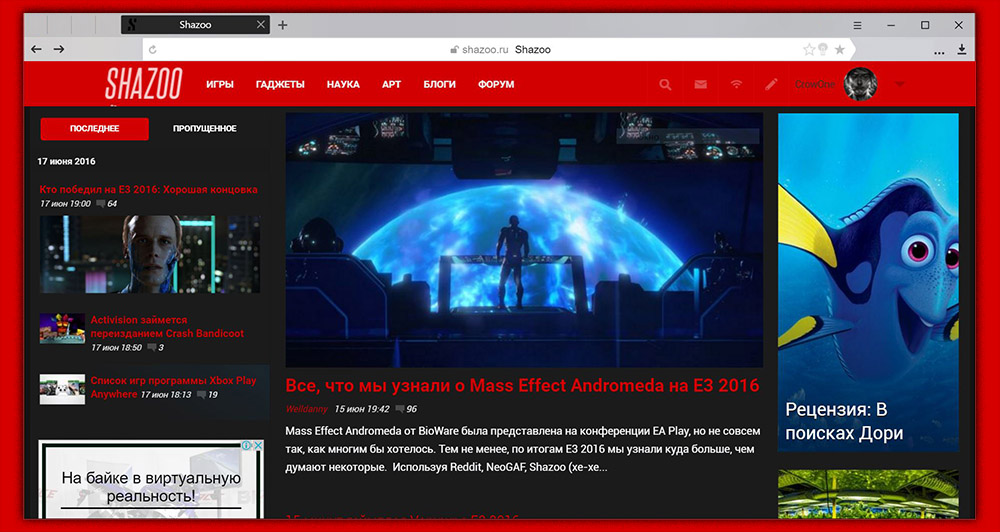This screenshot has height=532, width=1000.
Task: Click the android face news thumbnail
Action: 150,254
